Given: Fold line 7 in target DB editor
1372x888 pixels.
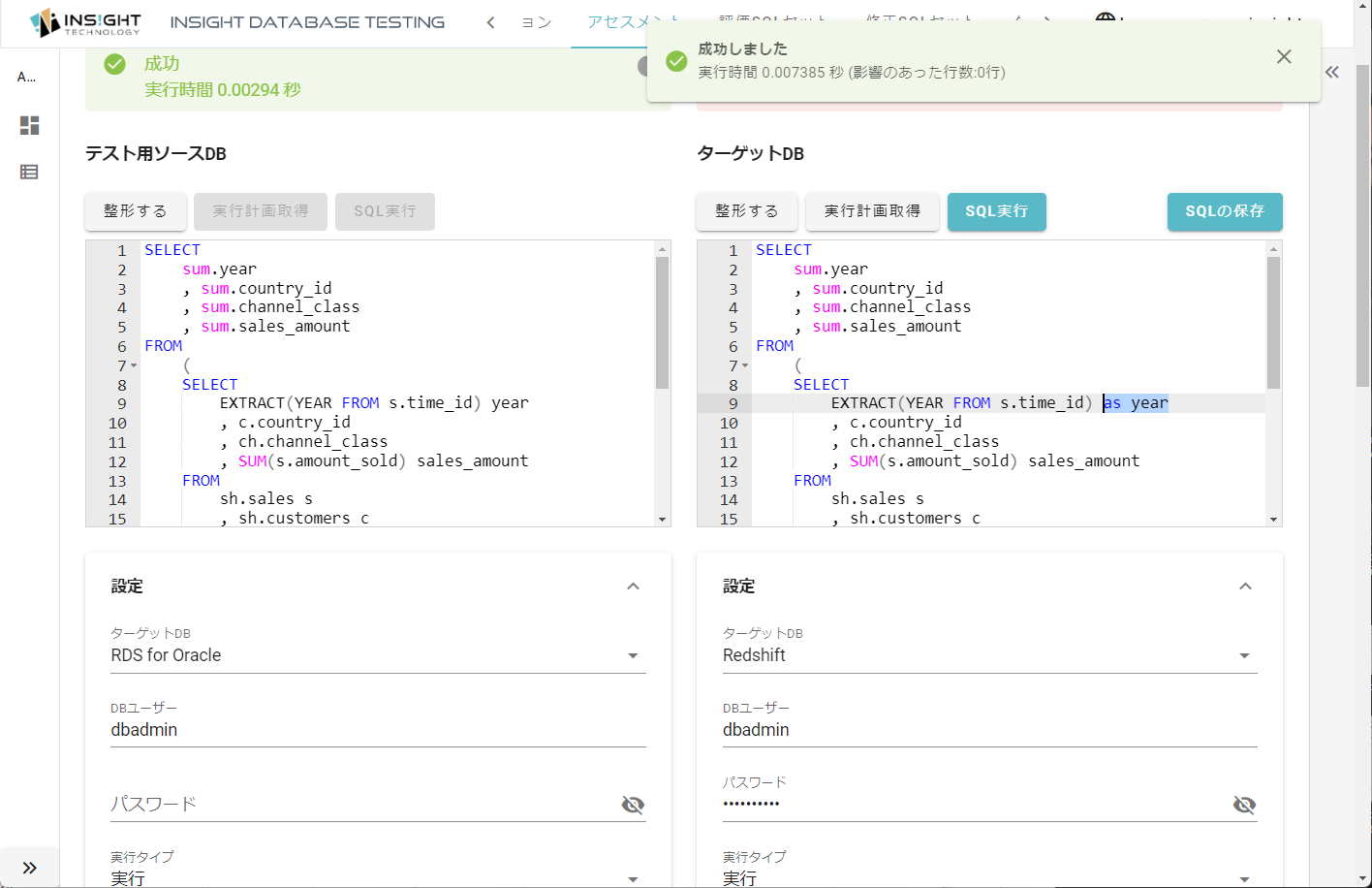Looking at the screenshot, I should click(x=745, y=365).
